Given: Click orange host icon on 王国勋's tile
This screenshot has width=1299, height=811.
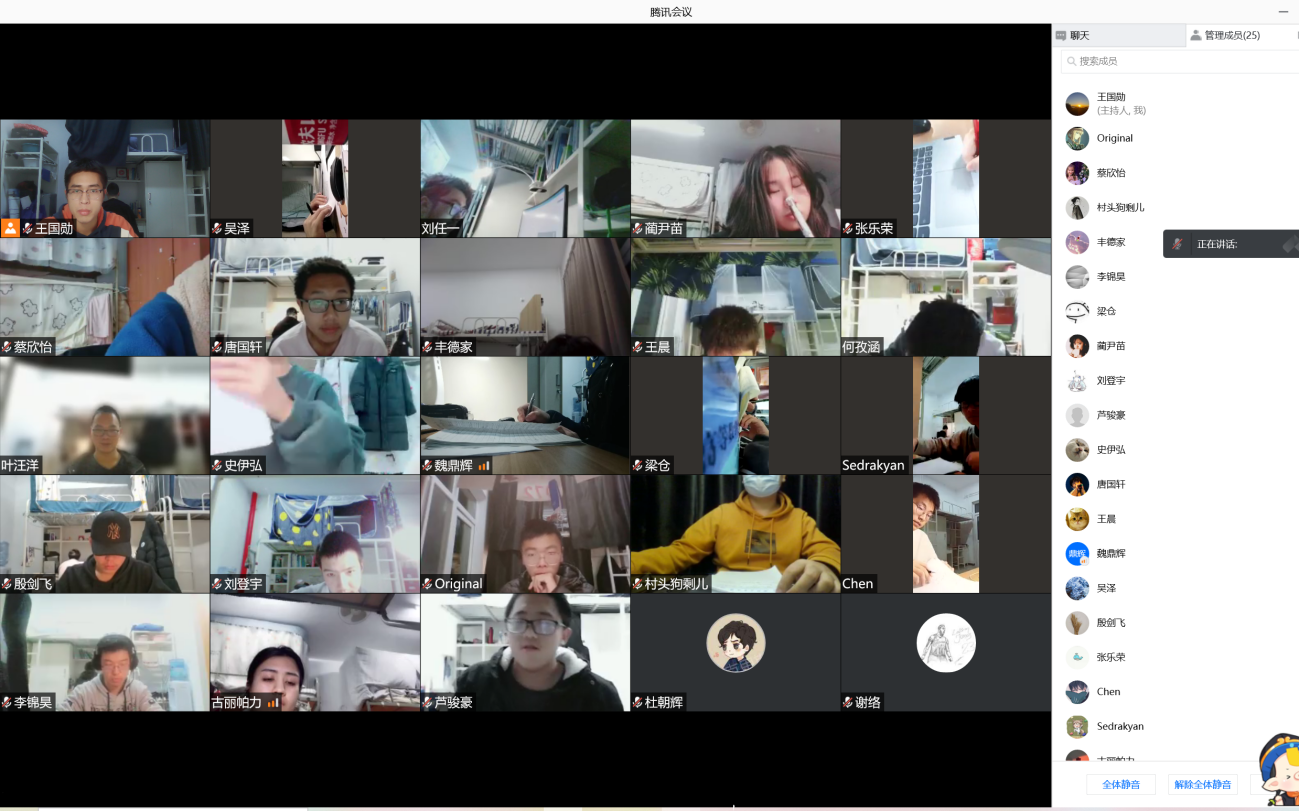Looking at the screenshot, I should 10,228.
